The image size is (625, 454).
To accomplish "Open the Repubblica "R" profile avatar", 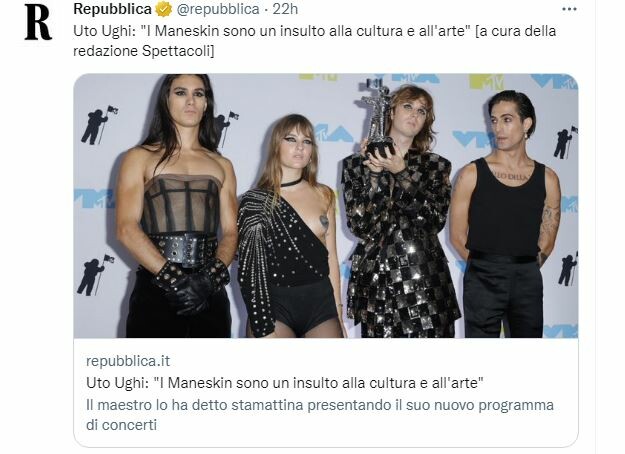I will point(38,22).
